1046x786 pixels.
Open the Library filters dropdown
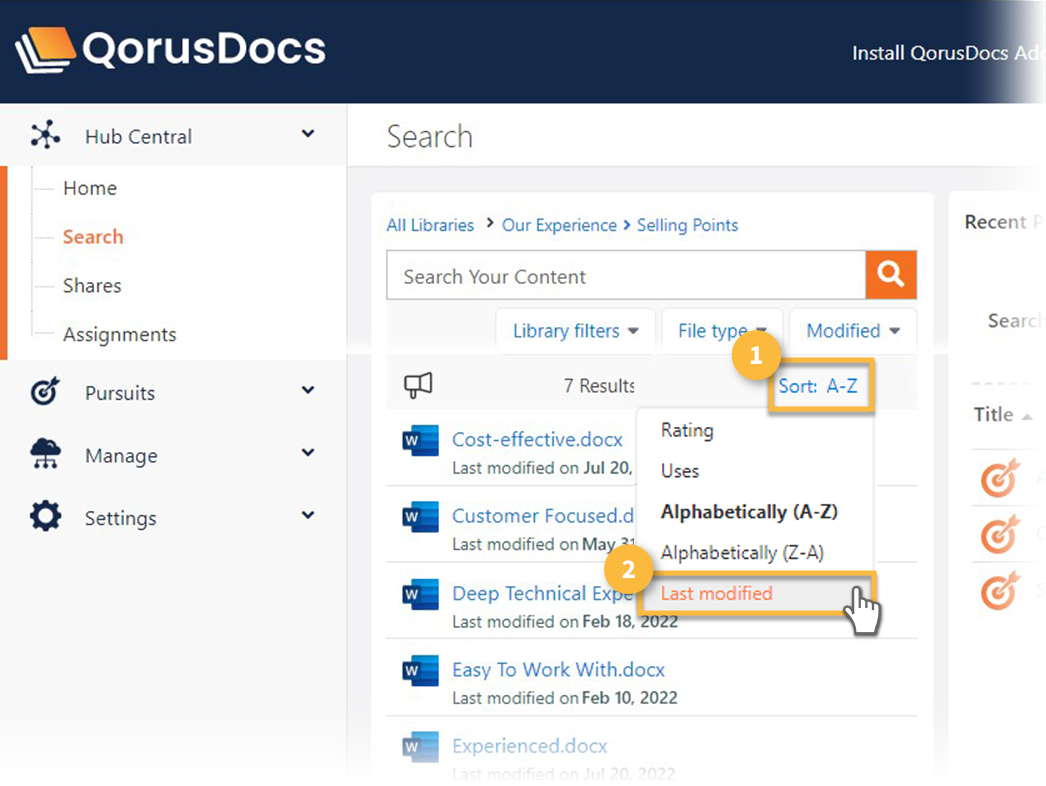tap(575, 331)
